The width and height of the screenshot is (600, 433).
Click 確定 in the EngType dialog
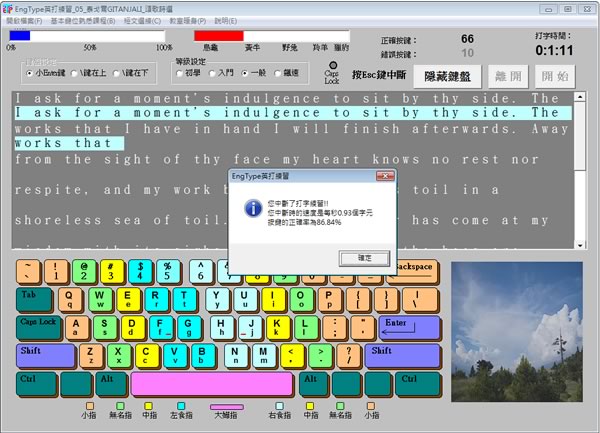364,258
